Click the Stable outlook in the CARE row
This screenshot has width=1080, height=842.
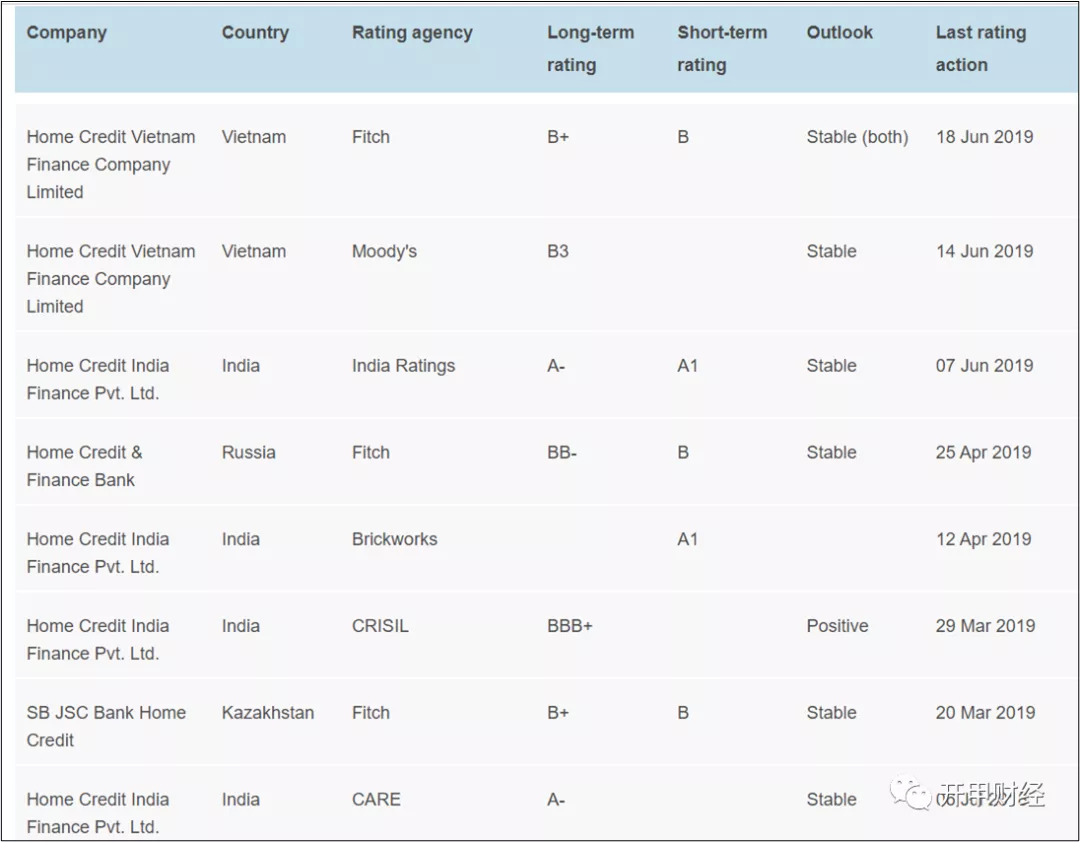[831, 799]
